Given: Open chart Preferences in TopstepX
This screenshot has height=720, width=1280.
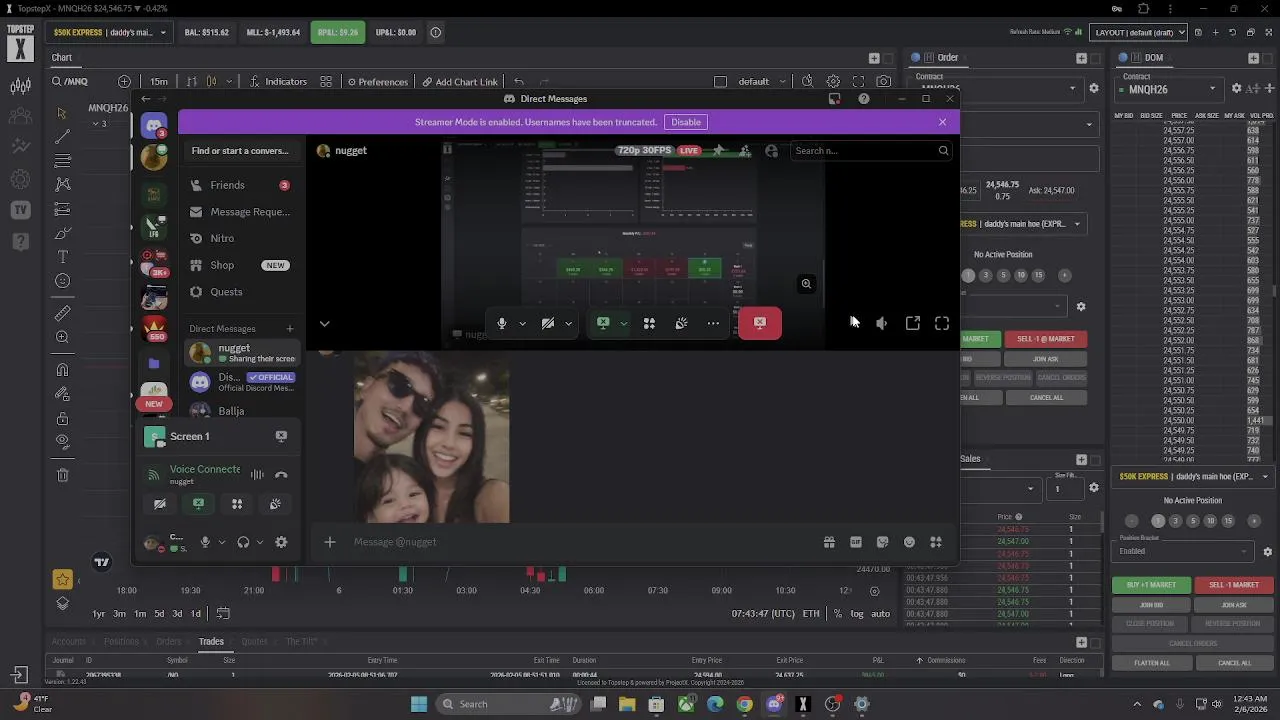Looking at the screenshot, I should coord(376,82).
